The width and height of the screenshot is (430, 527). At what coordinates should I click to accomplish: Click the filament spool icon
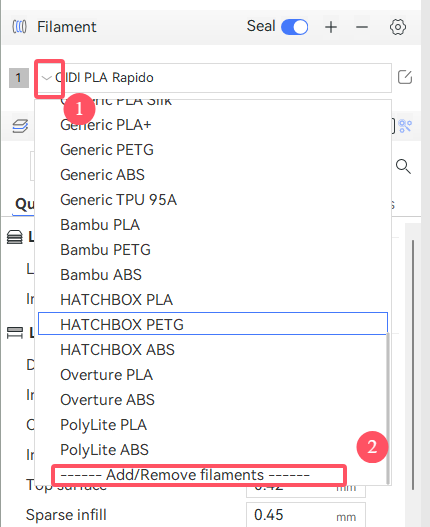[19, 27]
